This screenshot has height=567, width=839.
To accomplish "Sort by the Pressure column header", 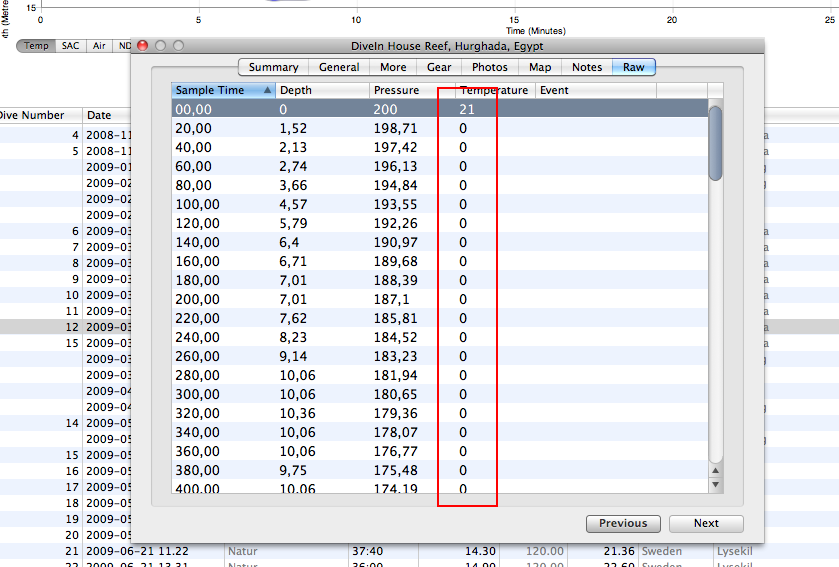I will pyautogui.click(x=412, y=91).
